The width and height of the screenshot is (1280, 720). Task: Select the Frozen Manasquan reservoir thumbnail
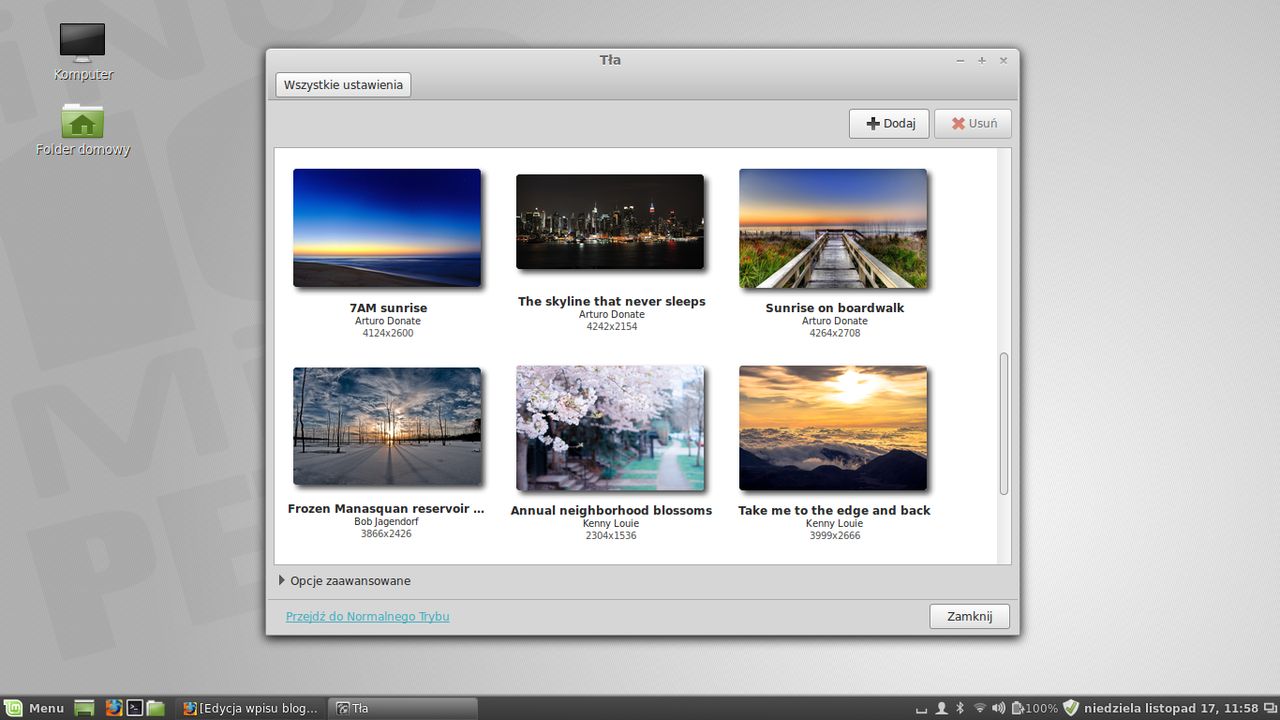click(387, 426)
